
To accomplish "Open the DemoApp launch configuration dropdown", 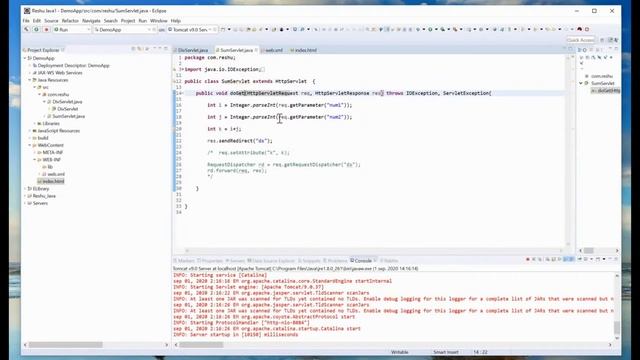I will coord(149,30).
